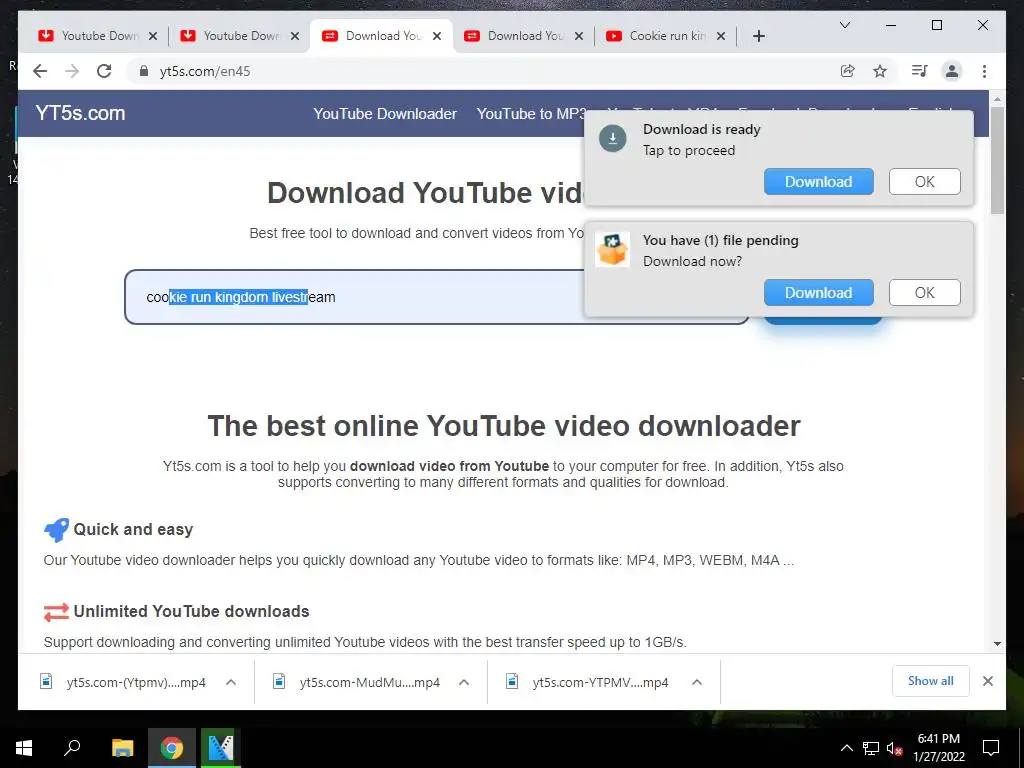
Task: Focus the video search input field
Action: pyautogui.click(x=436, y=297)
